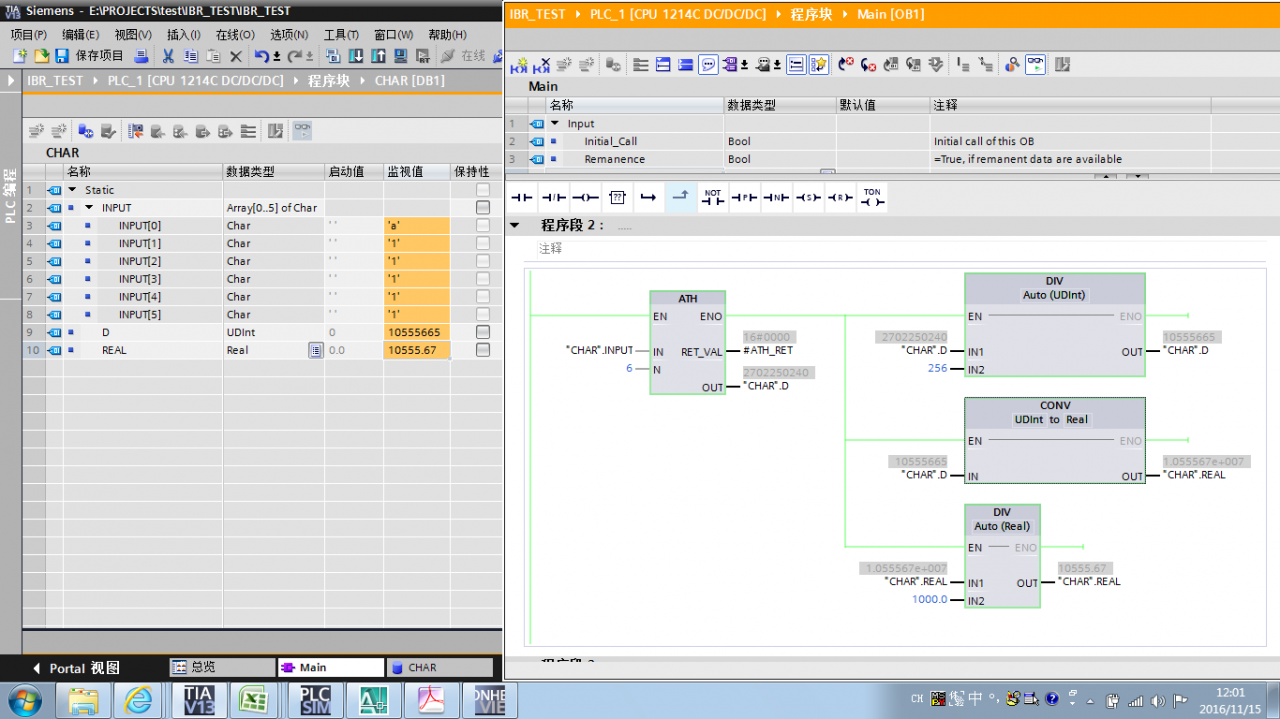Click the insert network icon

point(519,65)
